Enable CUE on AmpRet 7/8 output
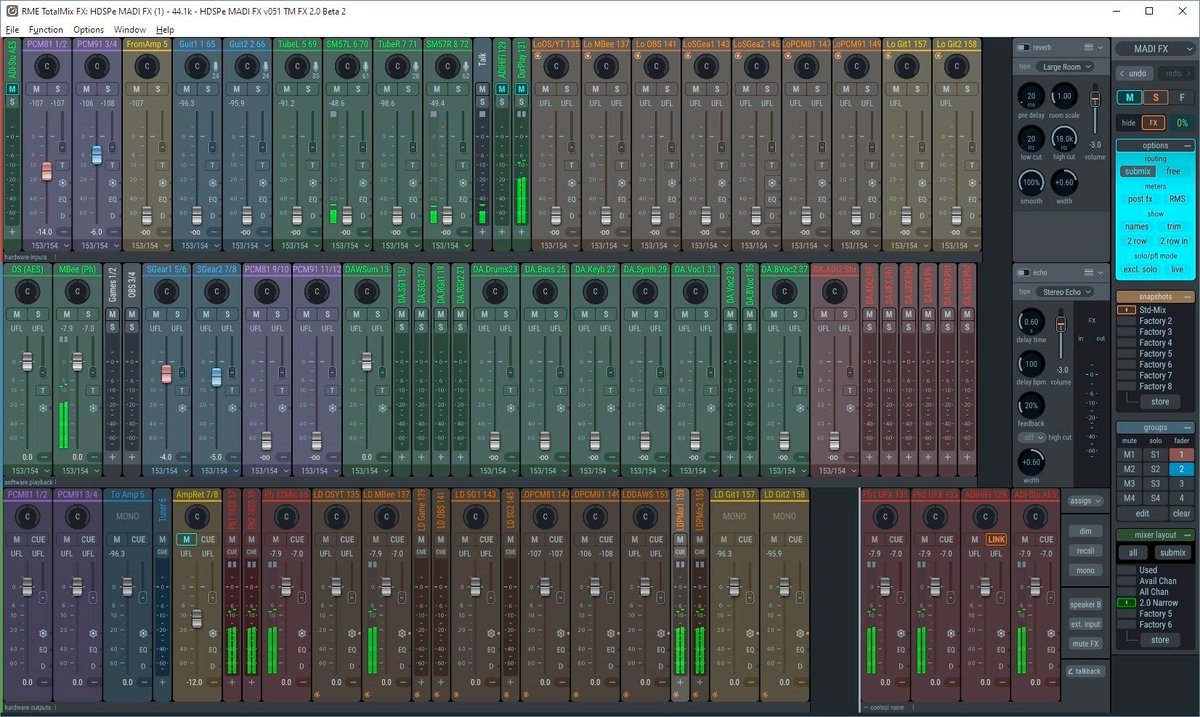Image resolution: width=1200 pixels, height=717 pixels. [x=208, y=539]
